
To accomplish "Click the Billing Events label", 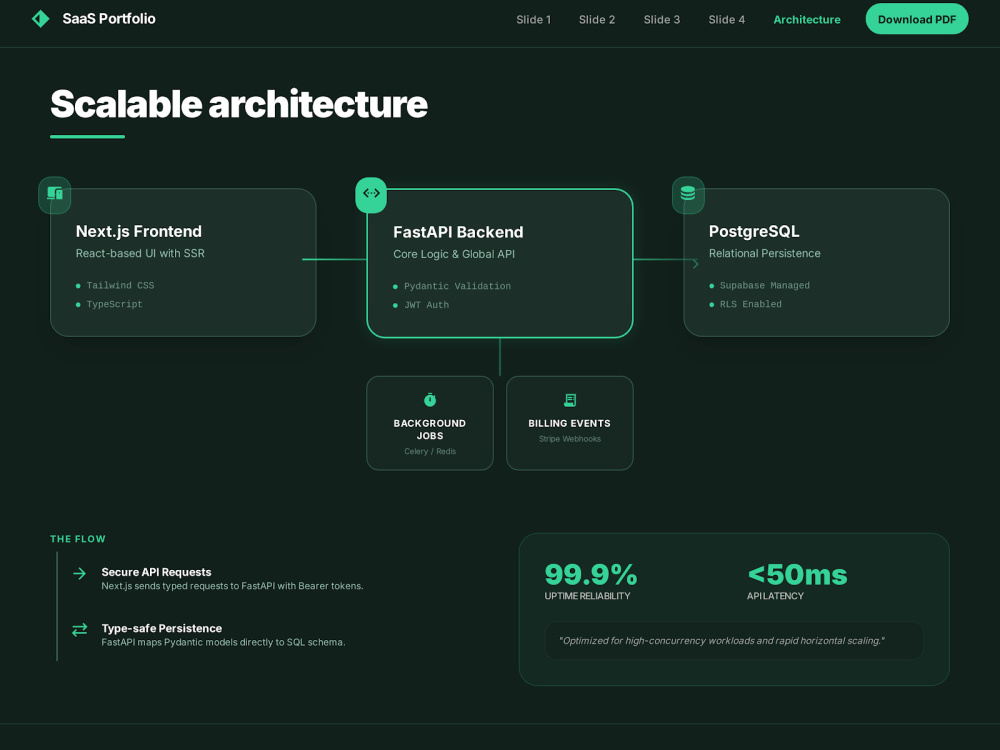I will [570, 423].
